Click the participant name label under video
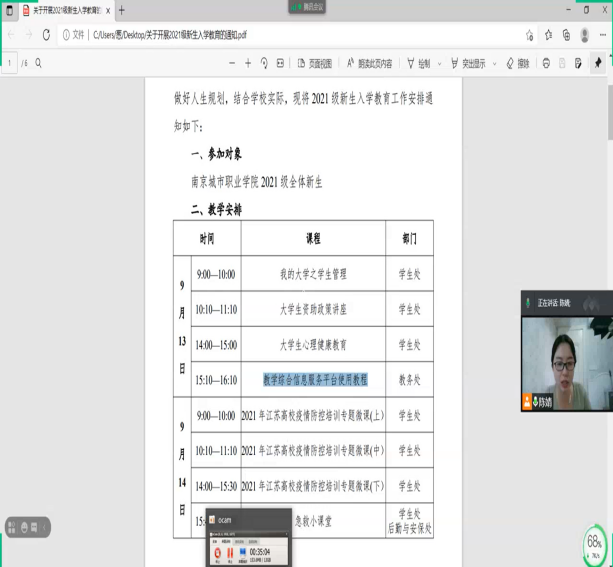The width and height of the screenshot is (613, 567). click(x=543, y=402)
